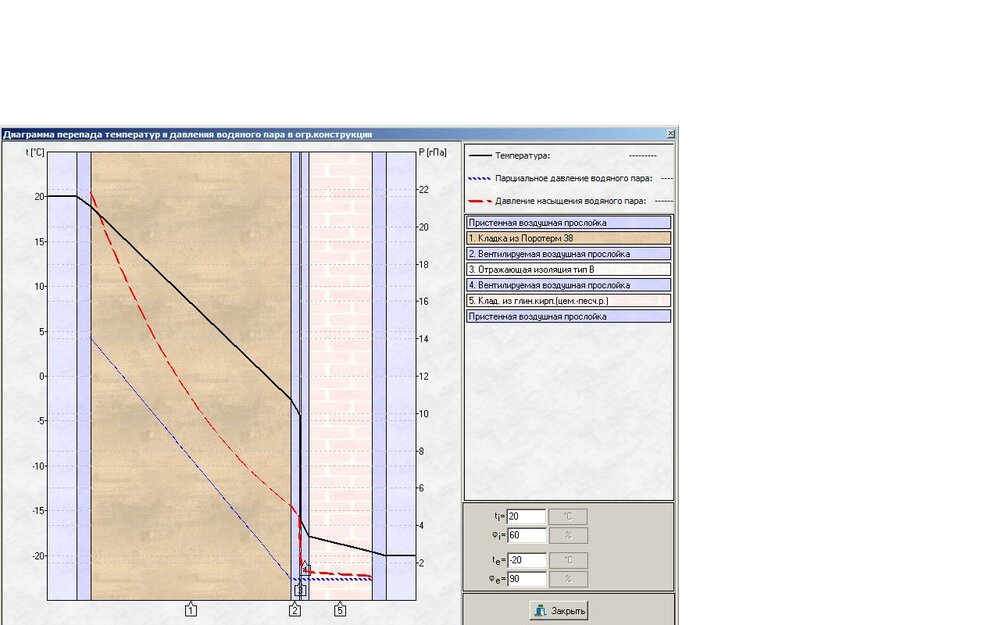This screenshot has height=625, width=1000.
Task: Focus the ti interior temperature field
Action: pos(526,517)
